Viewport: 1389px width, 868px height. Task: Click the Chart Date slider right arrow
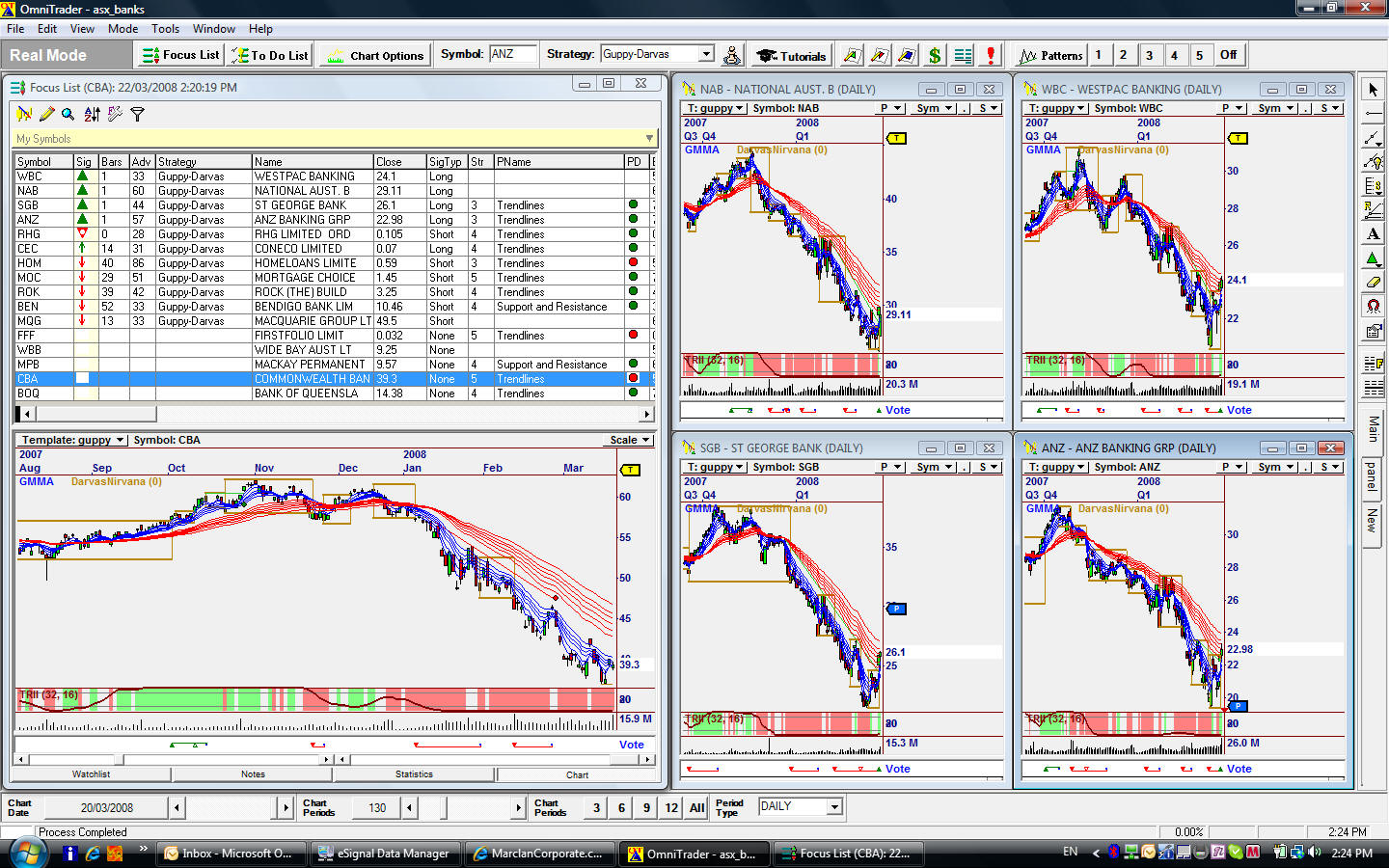coord(286,808)
